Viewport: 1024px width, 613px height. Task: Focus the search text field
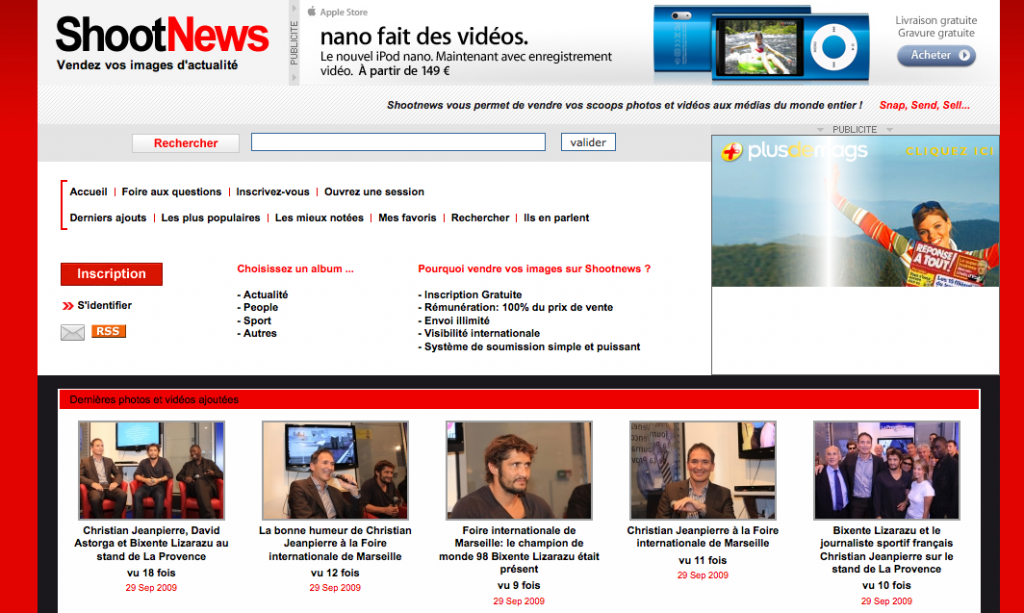pyautogui.click(x=398, y=142)
